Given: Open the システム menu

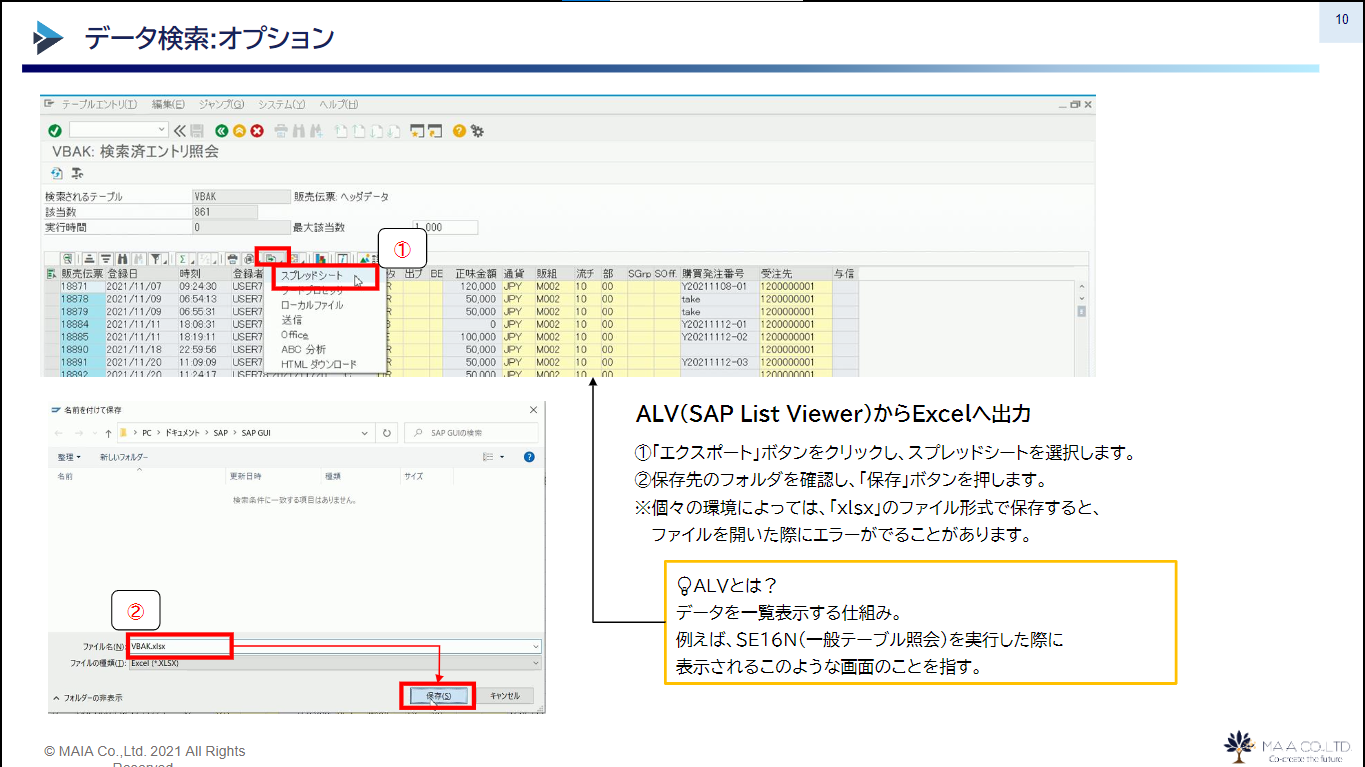Looking at the screenshot, I should point(281,104).
